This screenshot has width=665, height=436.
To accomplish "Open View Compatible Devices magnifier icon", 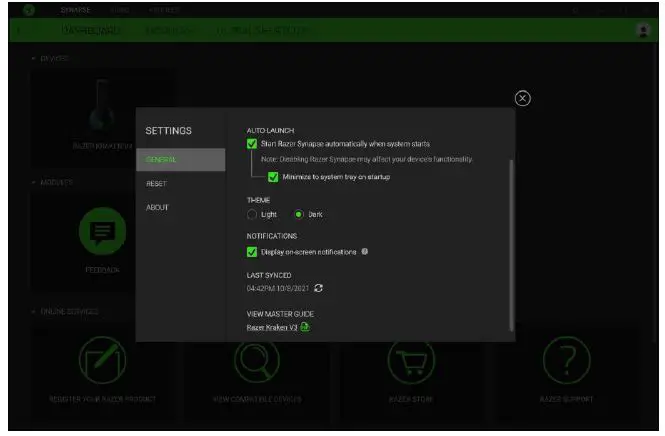I will click(x=257, y=360).
